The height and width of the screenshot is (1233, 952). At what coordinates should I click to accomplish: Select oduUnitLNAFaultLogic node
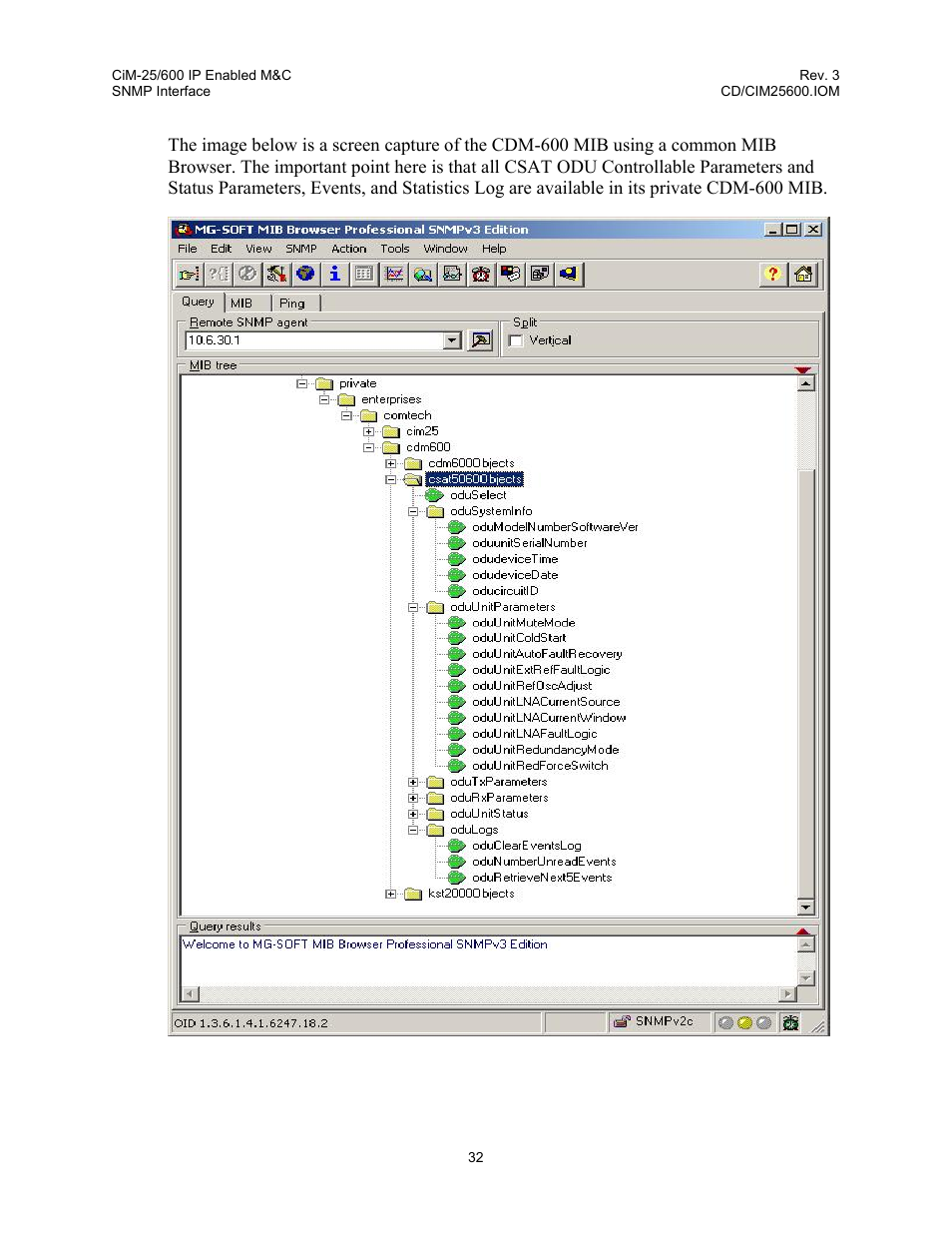(x=534, y=734)
